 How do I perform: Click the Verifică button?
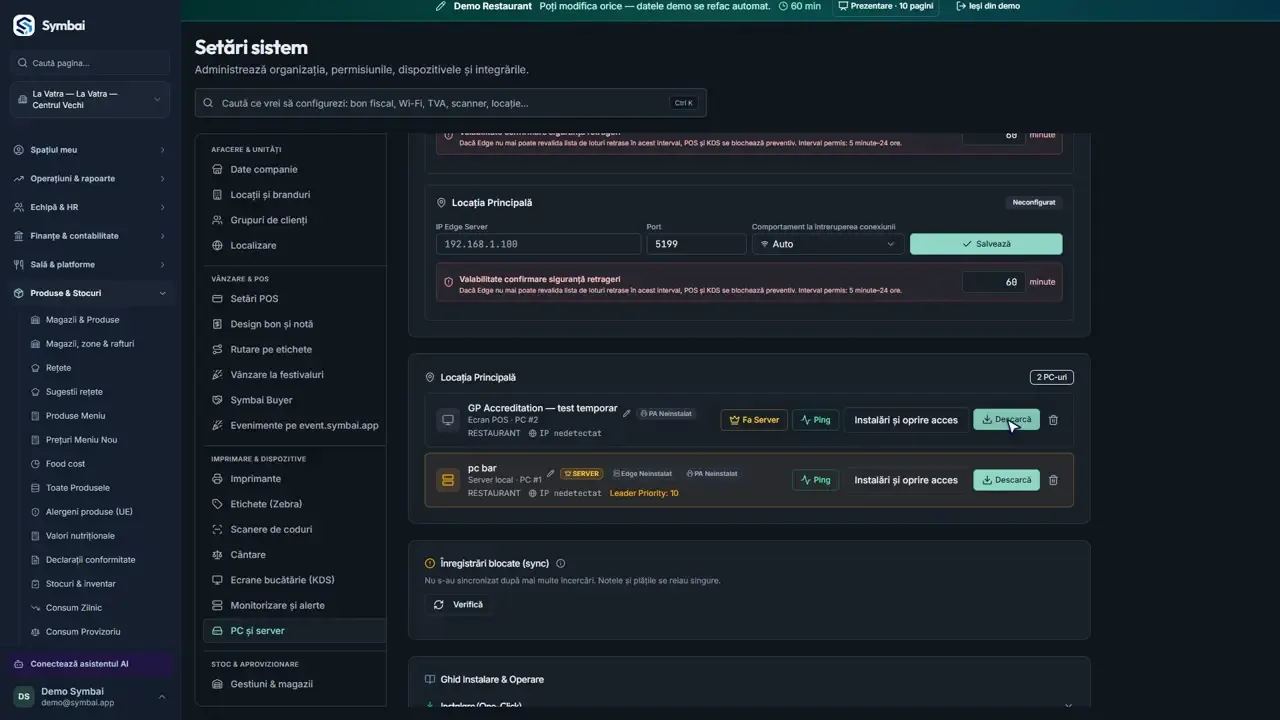point(459,605)
